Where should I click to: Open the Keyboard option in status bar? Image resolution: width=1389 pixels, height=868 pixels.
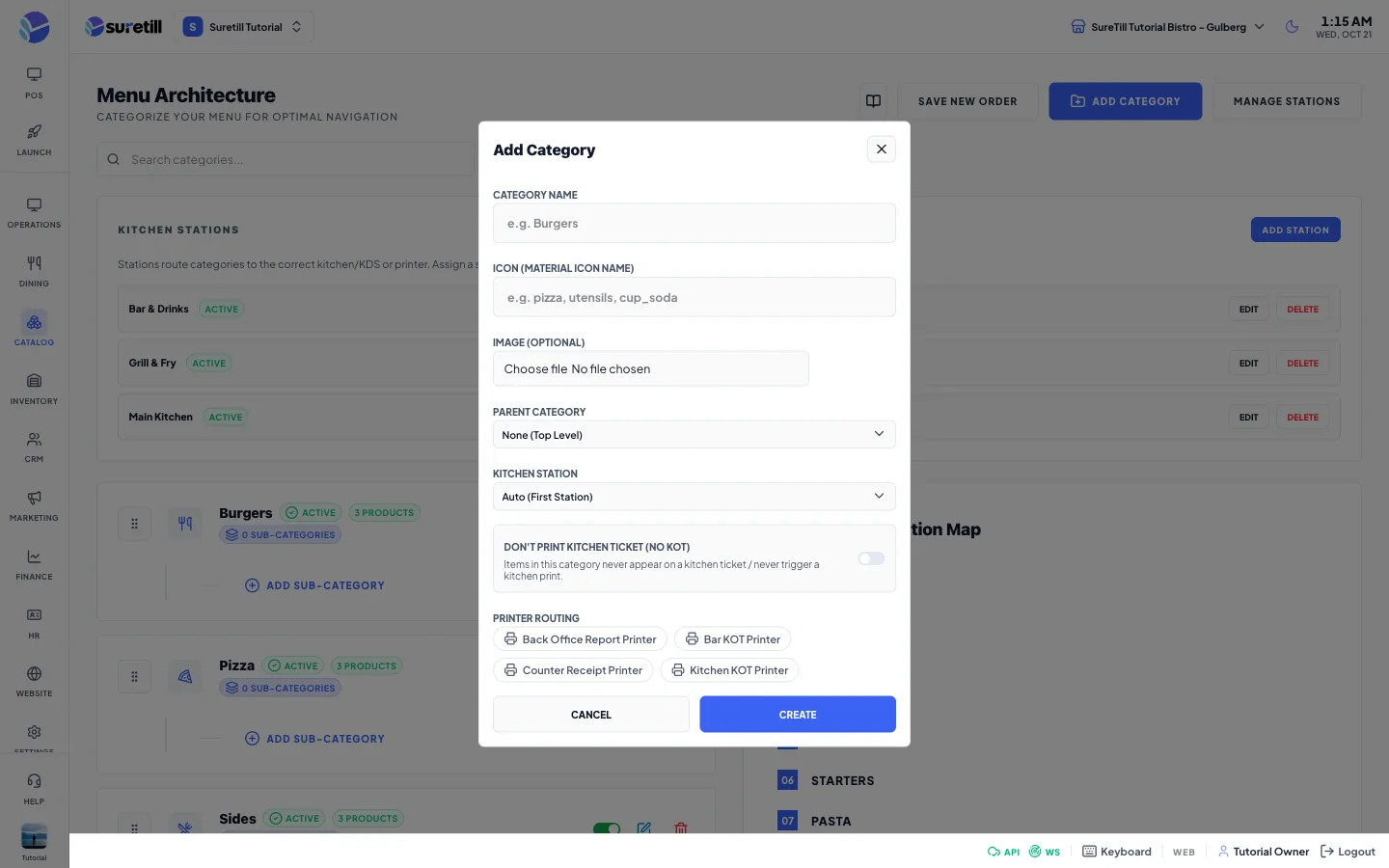(x=1117, y=852)
